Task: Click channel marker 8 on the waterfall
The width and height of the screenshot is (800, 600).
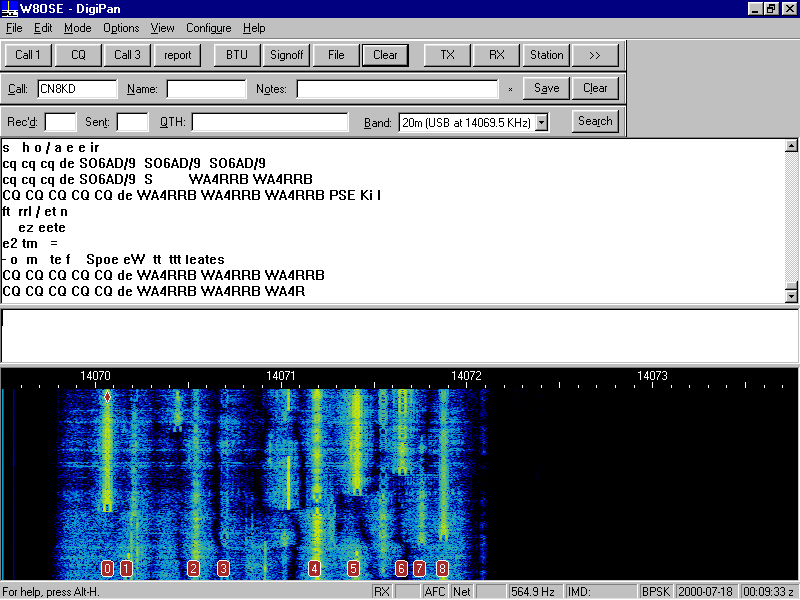Action: tap(442, 568)
